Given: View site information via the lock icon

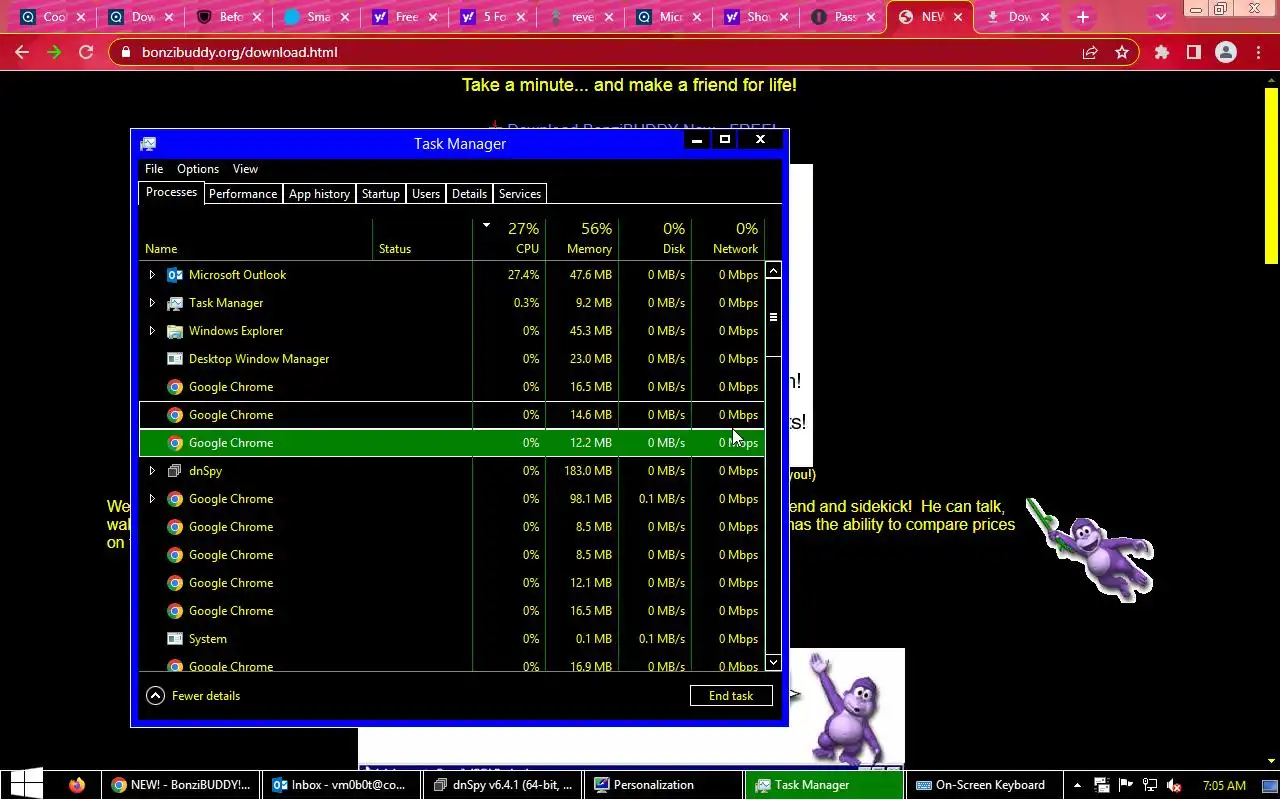Looking at the screenshot, I should tap(126, 52).
